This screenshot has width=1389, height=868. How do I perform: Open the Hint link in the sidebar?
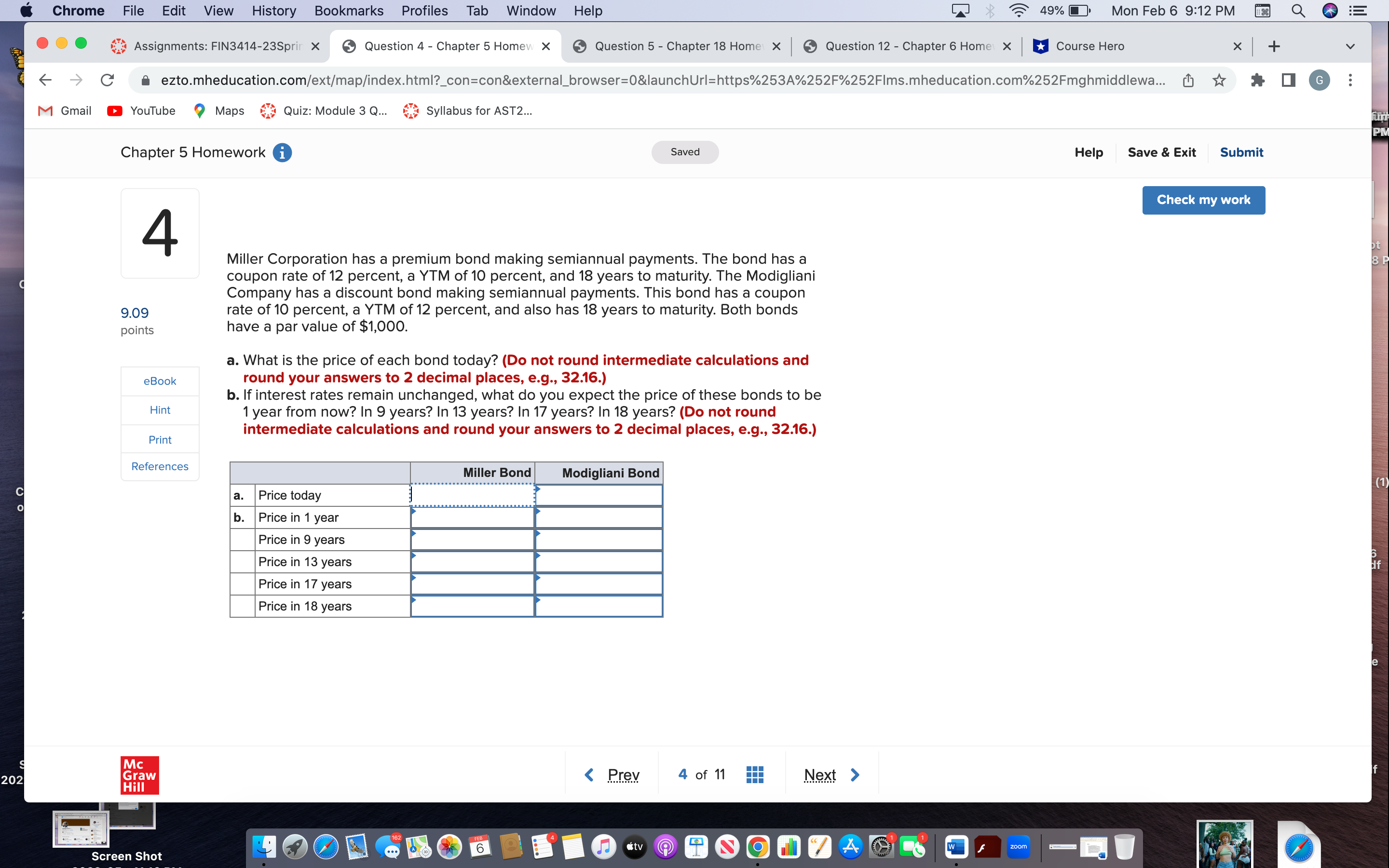coord(160,409)
